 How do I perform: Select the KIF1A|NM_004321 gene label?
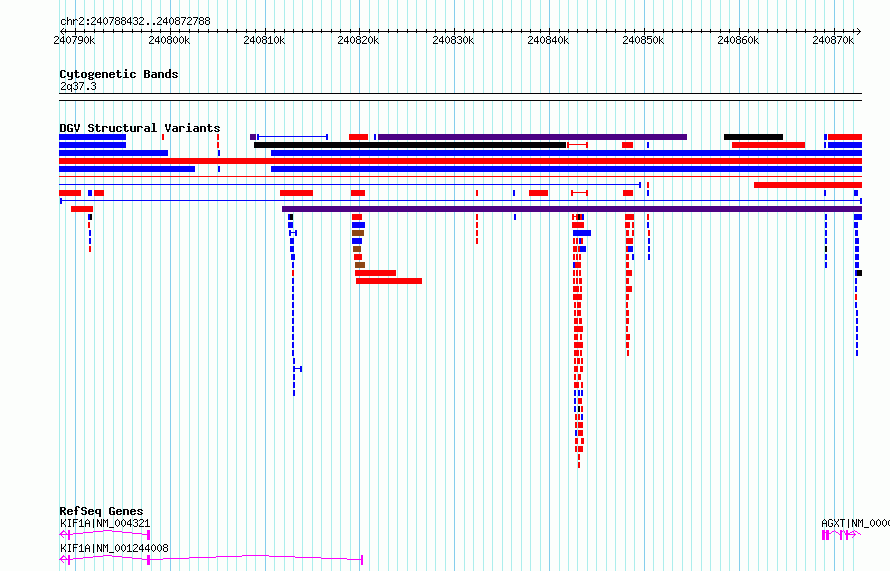(105, 523)
